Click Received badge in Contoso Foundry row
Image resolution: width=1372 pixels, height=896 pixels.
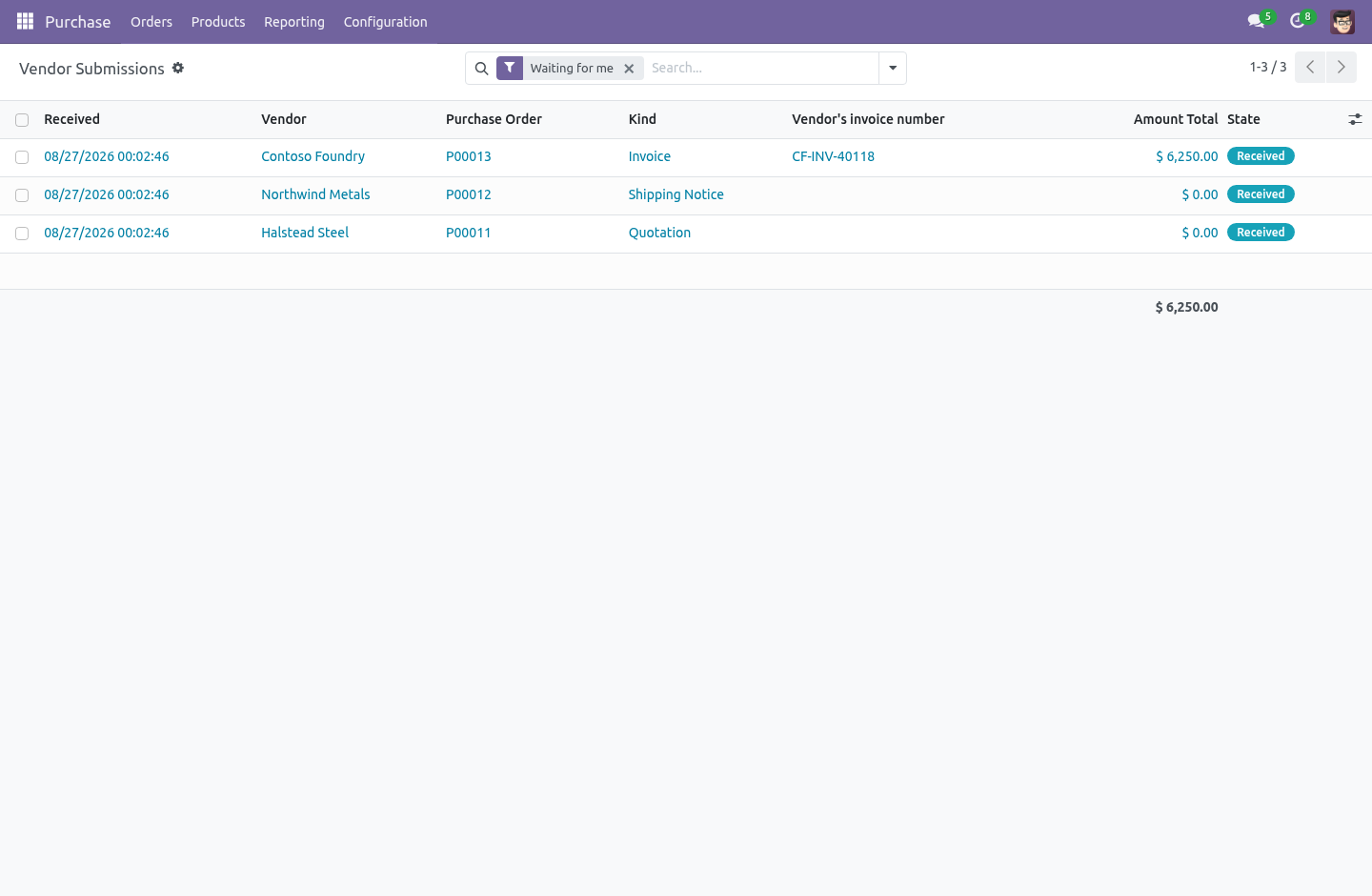[x=1261, y=156]
